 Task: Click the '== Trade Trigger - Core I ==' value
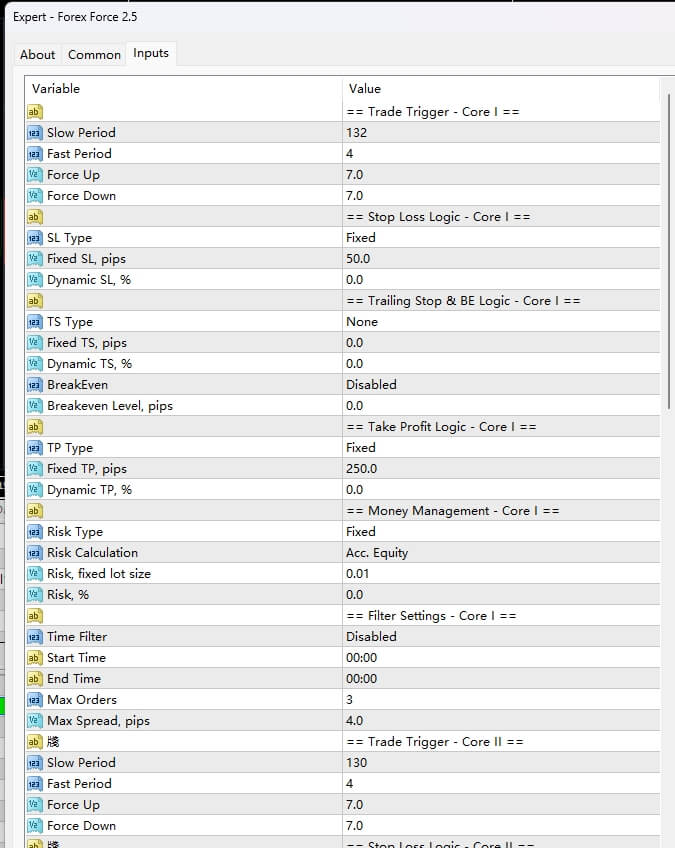point(433,112)
